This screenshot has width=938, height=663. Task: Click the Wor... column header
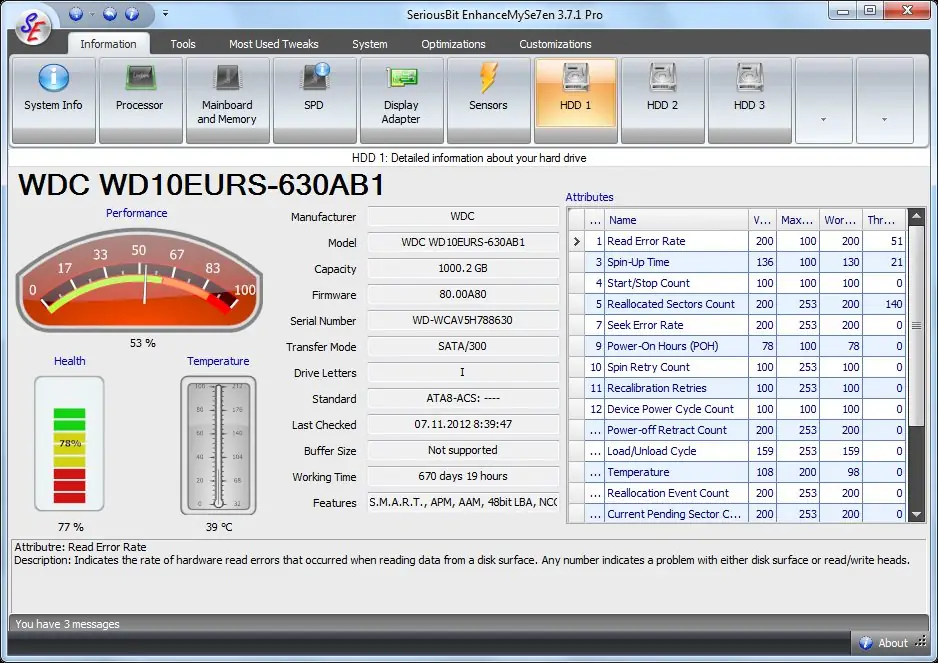tap(840, 220)
